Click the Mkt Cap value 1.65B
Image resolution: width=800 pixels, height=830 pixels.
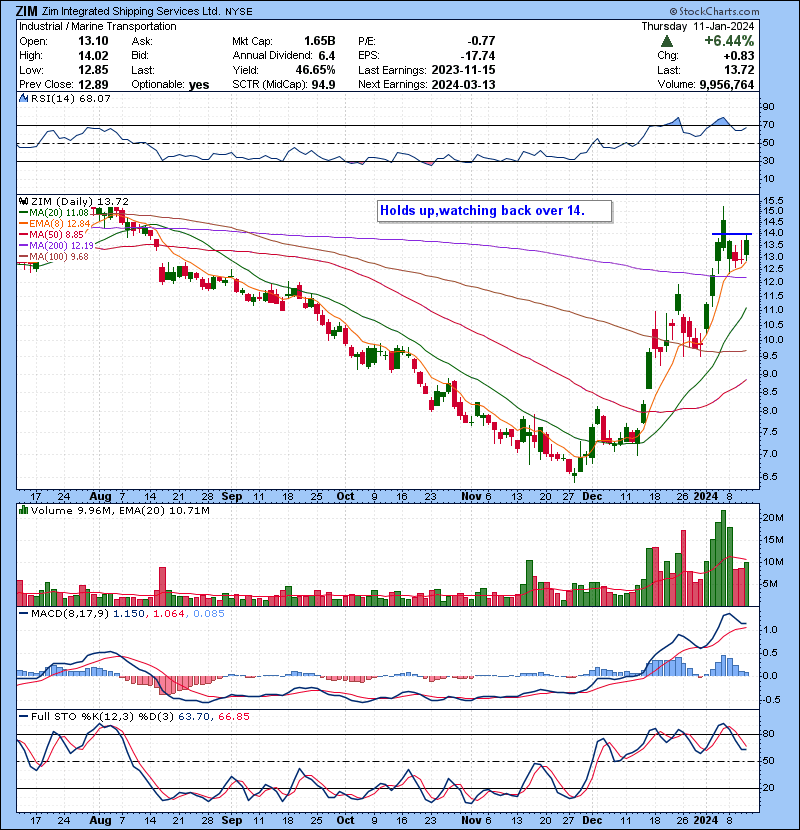319,41
